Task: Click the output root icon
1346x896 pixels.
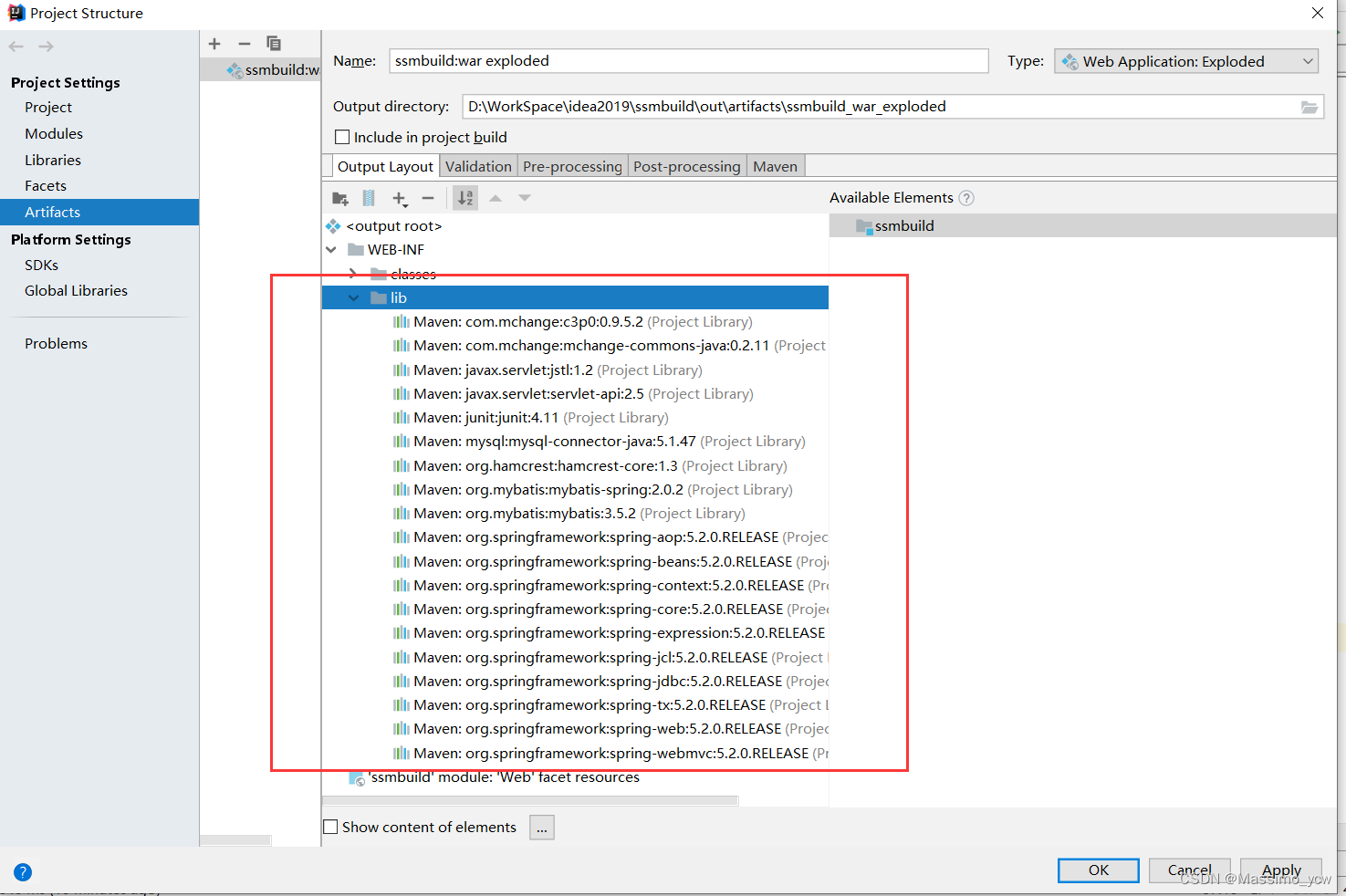Action: [x=333, y=226]
